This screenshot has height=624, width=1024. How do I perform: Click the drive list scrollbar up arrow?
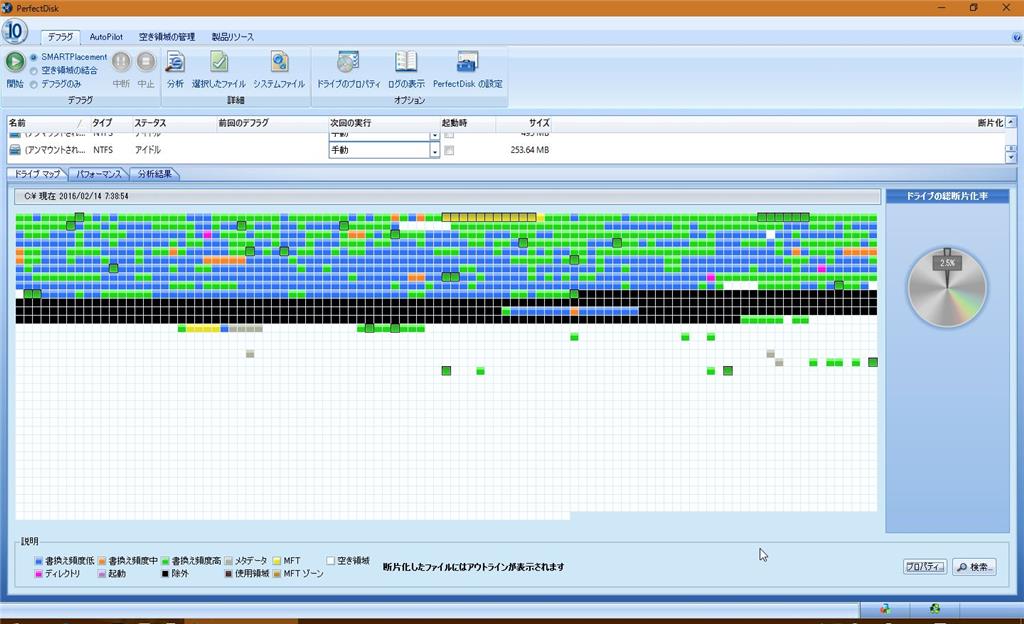[x=1011, y=122]
